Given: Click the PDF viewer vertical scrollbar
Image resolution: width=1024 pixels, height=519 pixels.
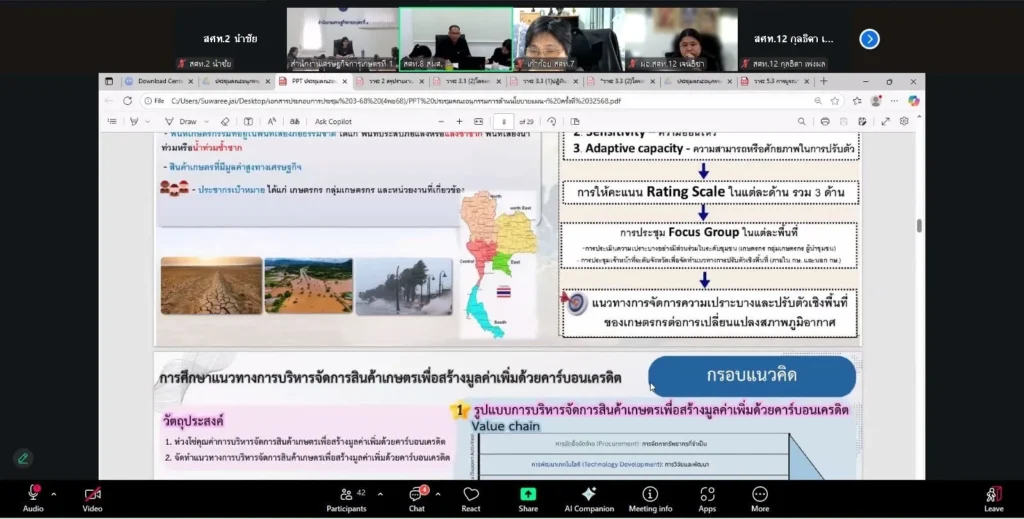Looking at the screenshot, I should click(x=918, y=226).
